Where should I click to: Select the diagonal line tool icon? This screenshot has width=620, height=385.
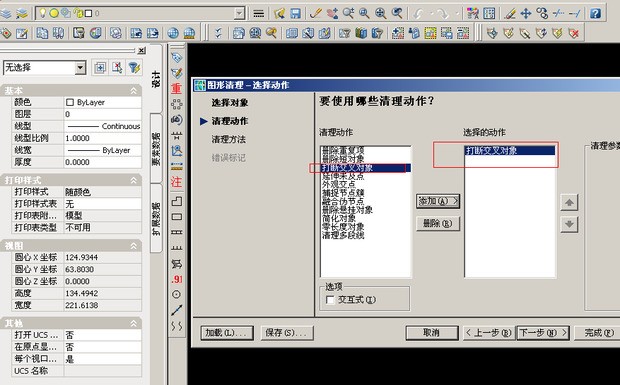(x=177, y=310)
